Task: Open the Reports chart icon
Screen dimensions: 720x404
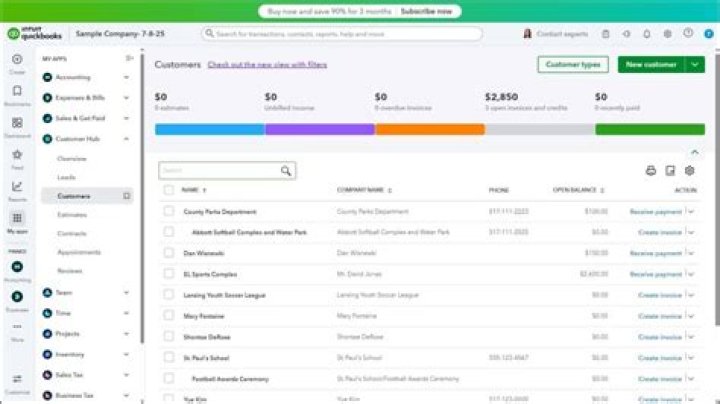Action: point(17,186)
